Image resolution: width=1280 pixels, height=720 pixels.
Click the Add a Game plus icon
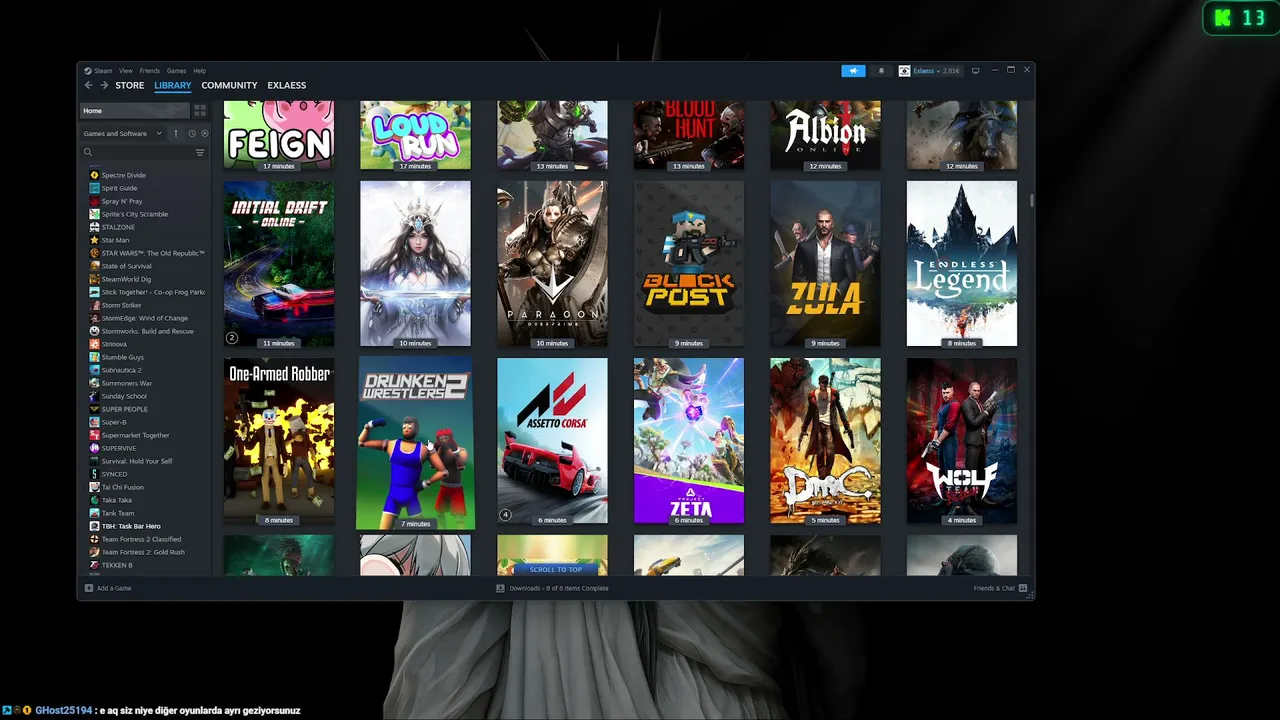[x=89, y=588]
